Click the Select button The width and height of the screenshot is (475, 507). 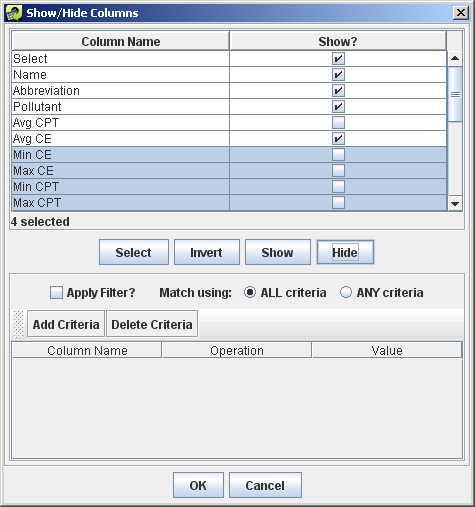tap(134, 252)
